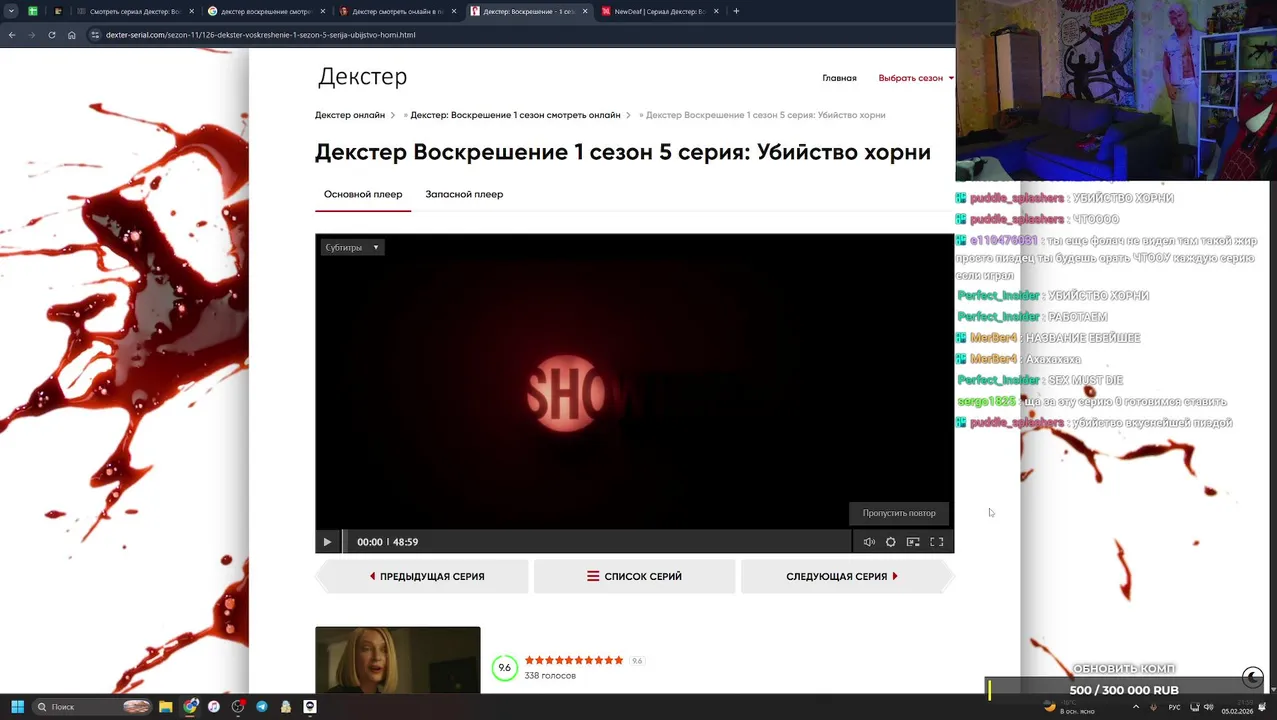Click the browser forward arrow
The image size is (1277, 720).
tap(32, 35)
